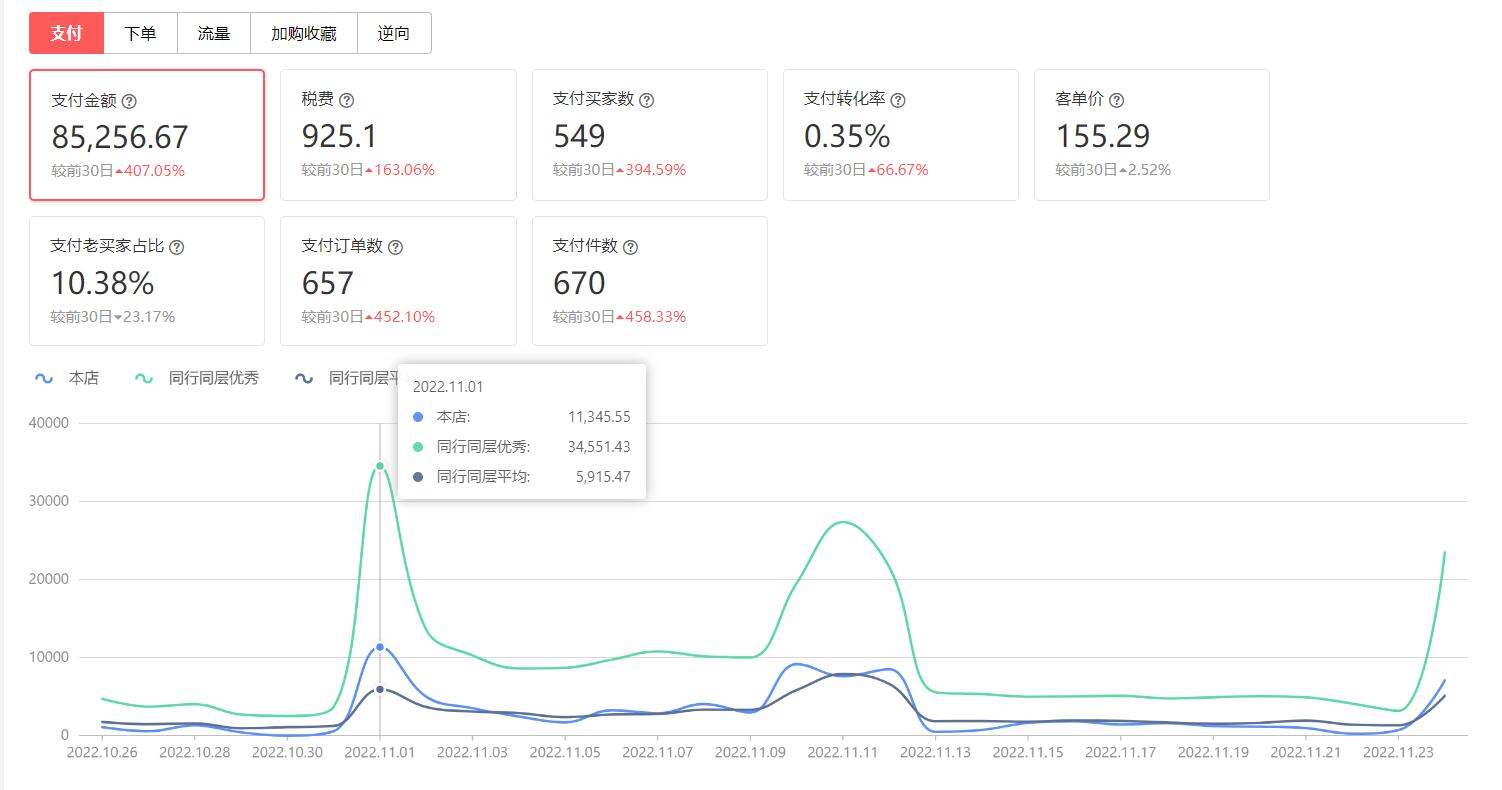Click the question mark beside 支付件数
This screenshot has height=790, width=1502.
click(632, 246)
